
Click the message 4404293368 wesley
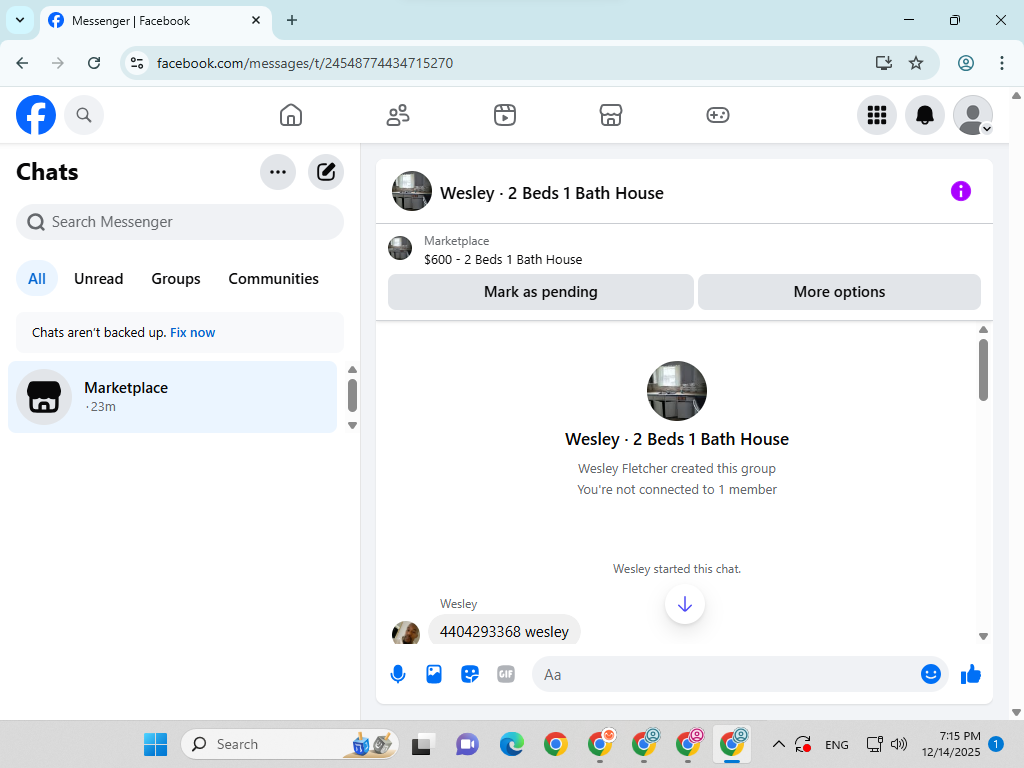tap(504, 631)
